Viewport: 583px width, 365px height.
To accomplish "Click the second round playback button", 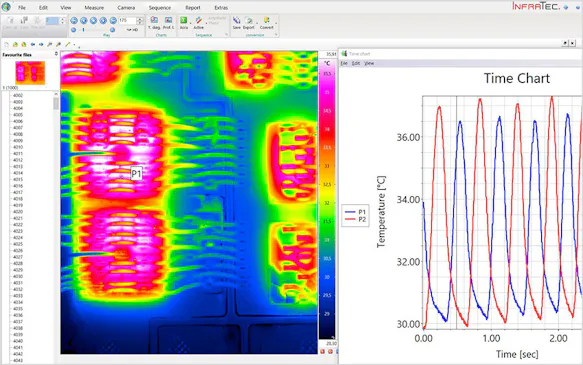I will [84, 20].
